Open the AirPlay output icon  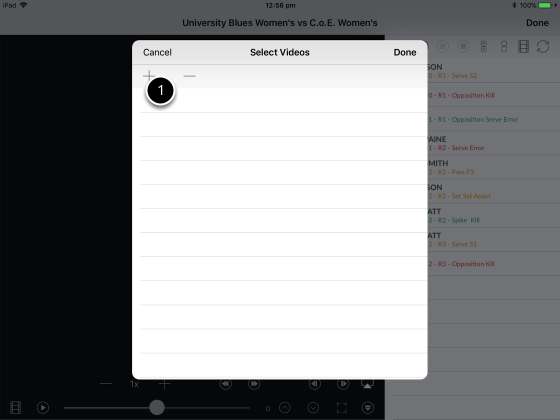368,384
